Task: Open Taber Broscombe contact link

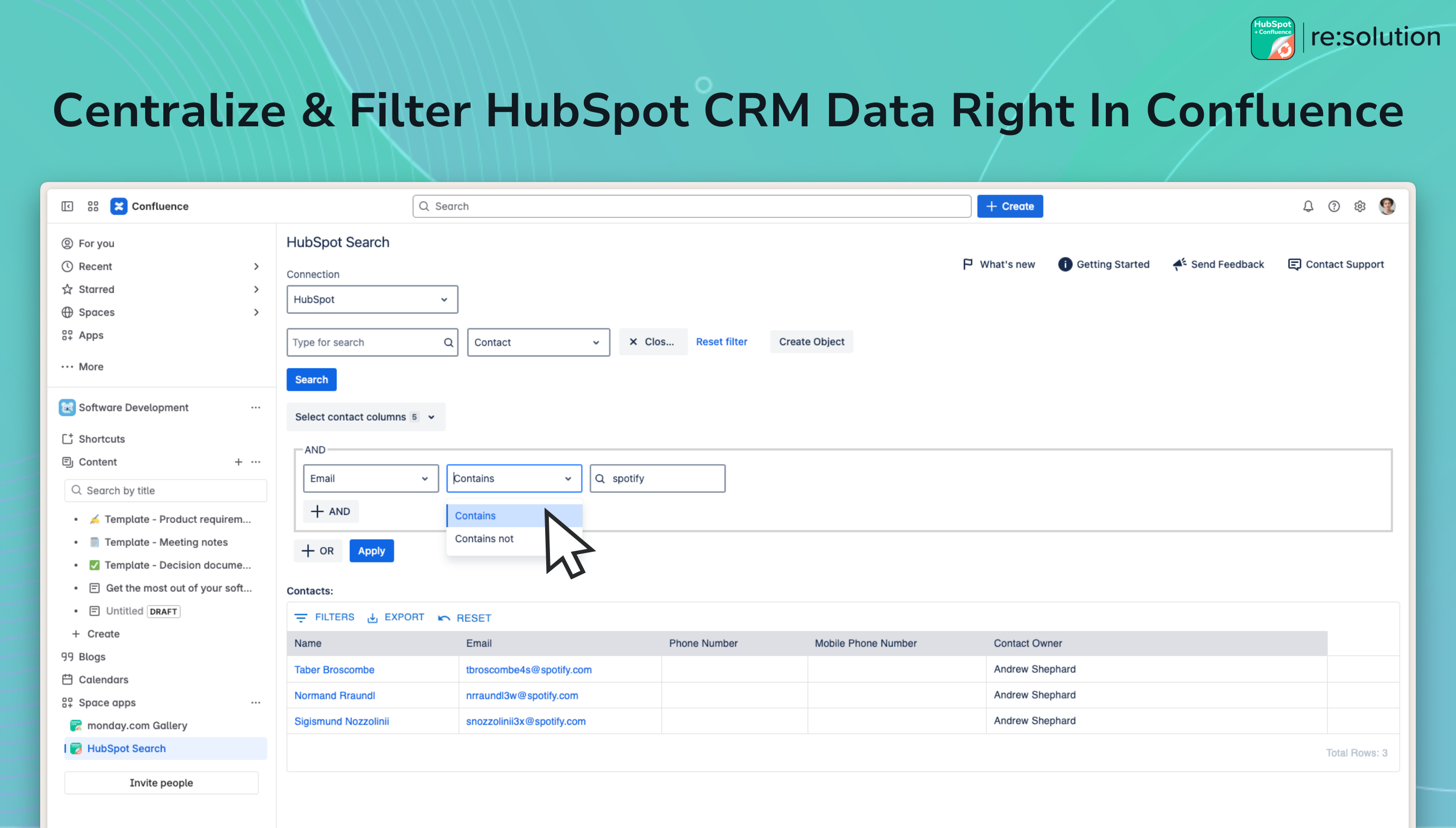Action: [x=335, y=670]
